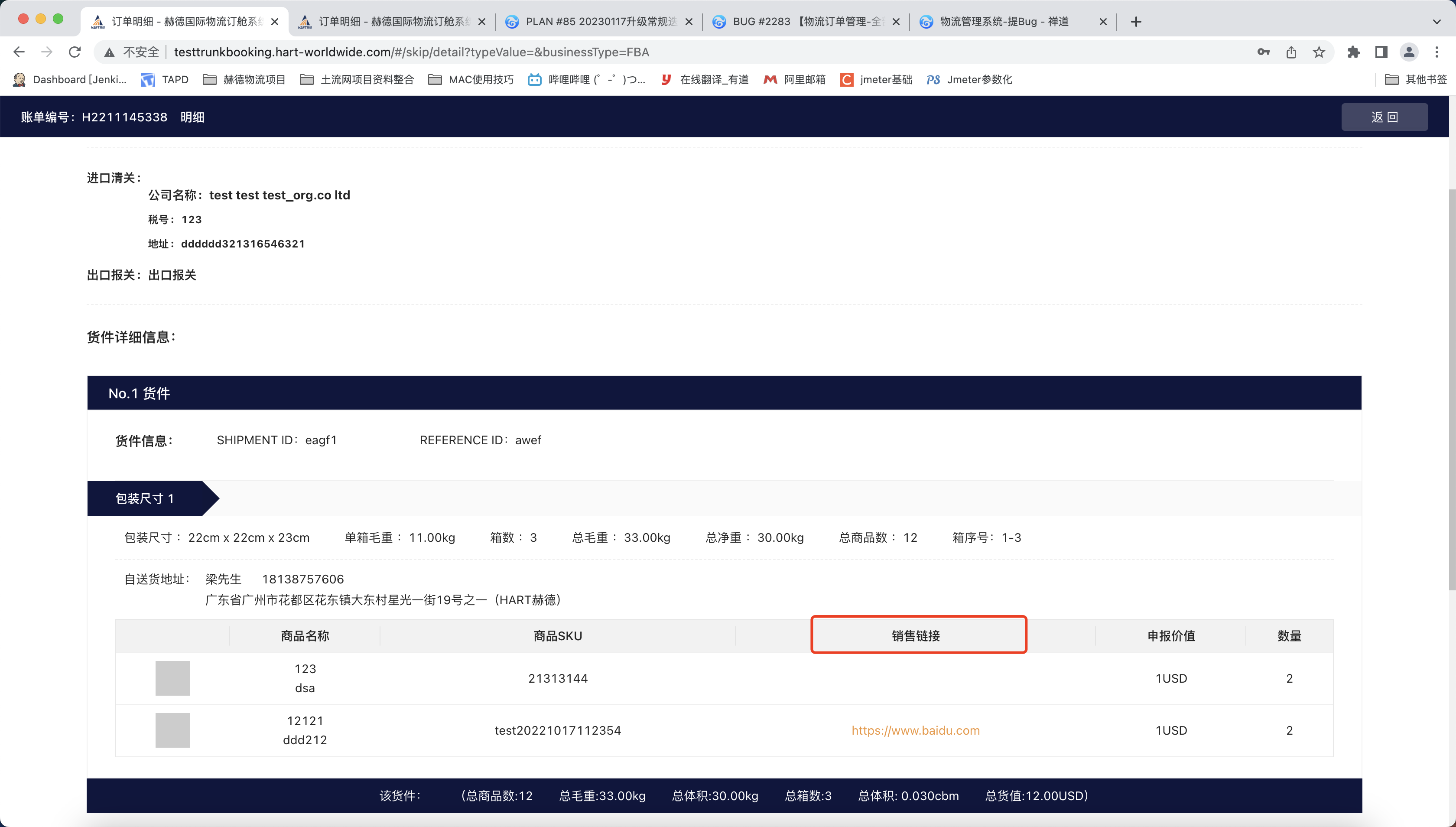Click the 返回 button
The width and height of the screenshot is (1456, 827).
[x=1384, y=117]
